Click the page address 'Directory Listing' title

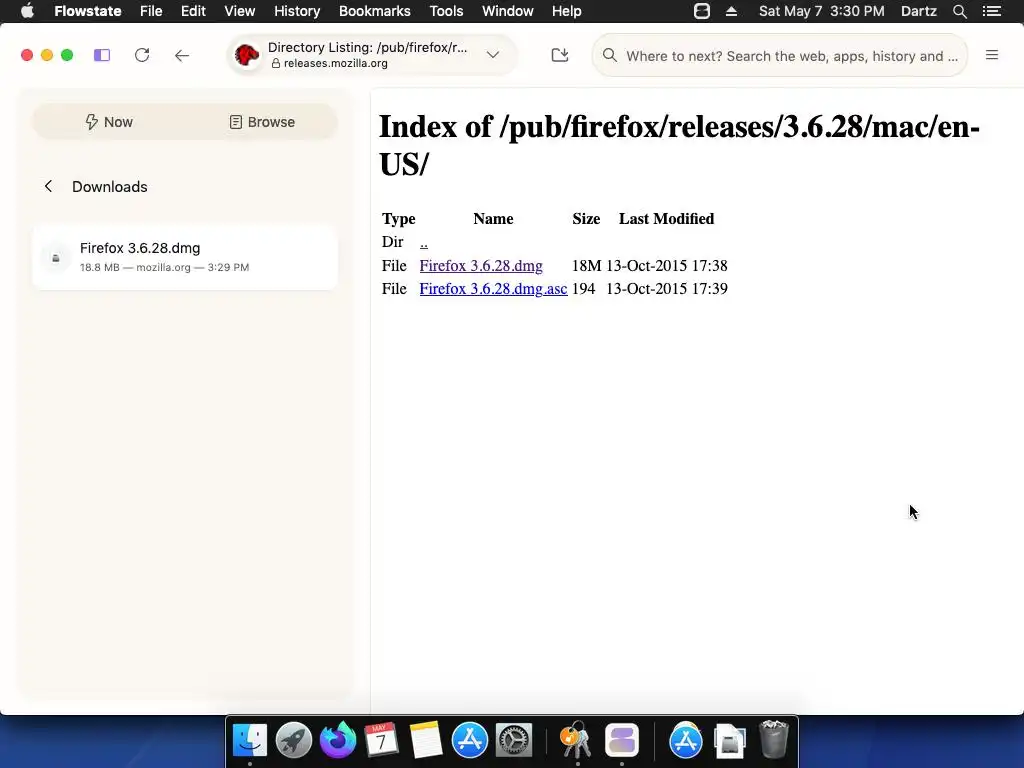tap(368, 48)
